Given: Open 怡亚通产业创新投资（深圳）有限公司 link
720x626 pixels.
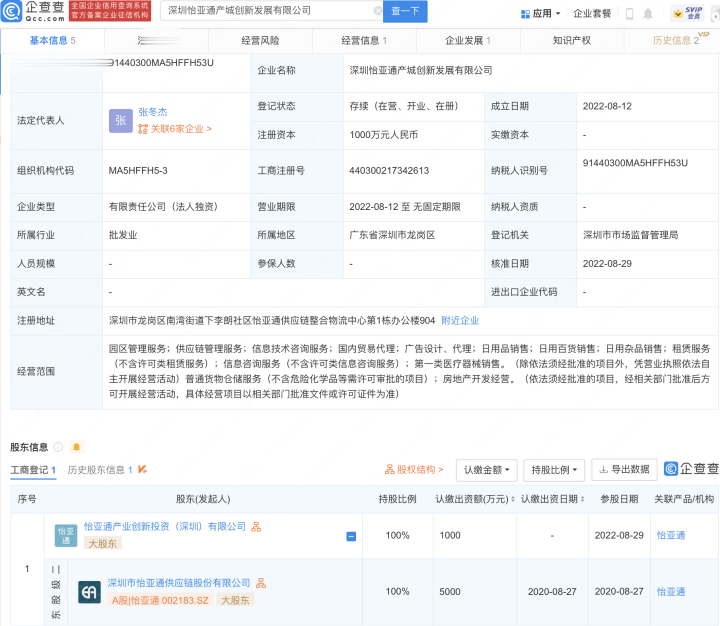Looking at the screenshot, I should [164, 527].
